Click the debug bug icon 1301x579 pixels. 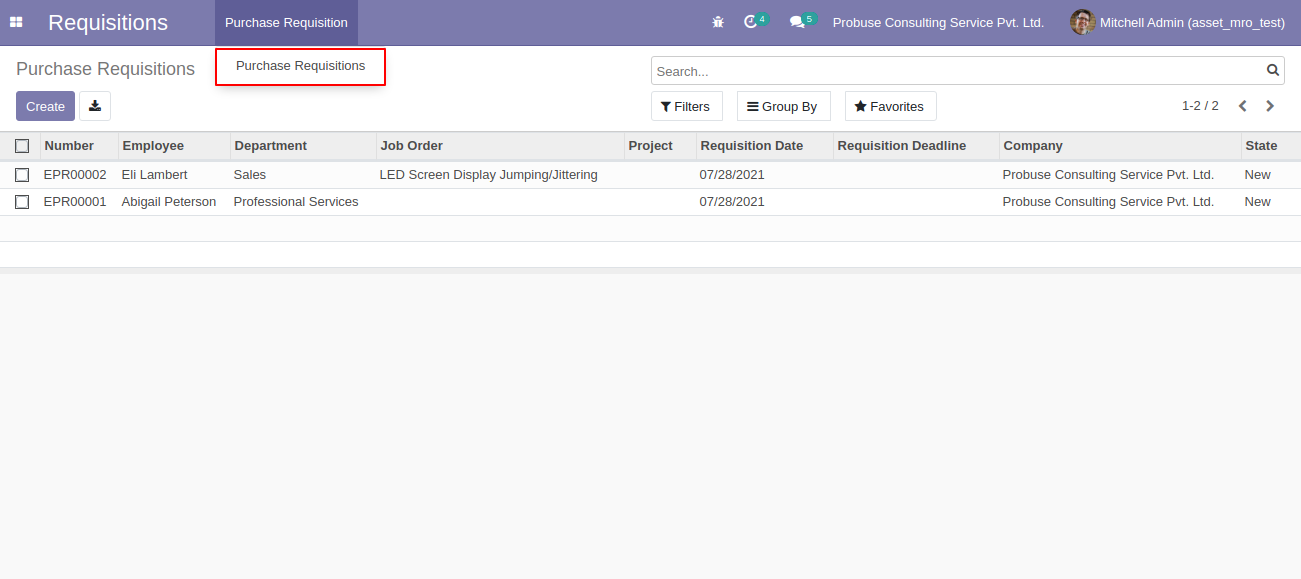tap(718, 22)
